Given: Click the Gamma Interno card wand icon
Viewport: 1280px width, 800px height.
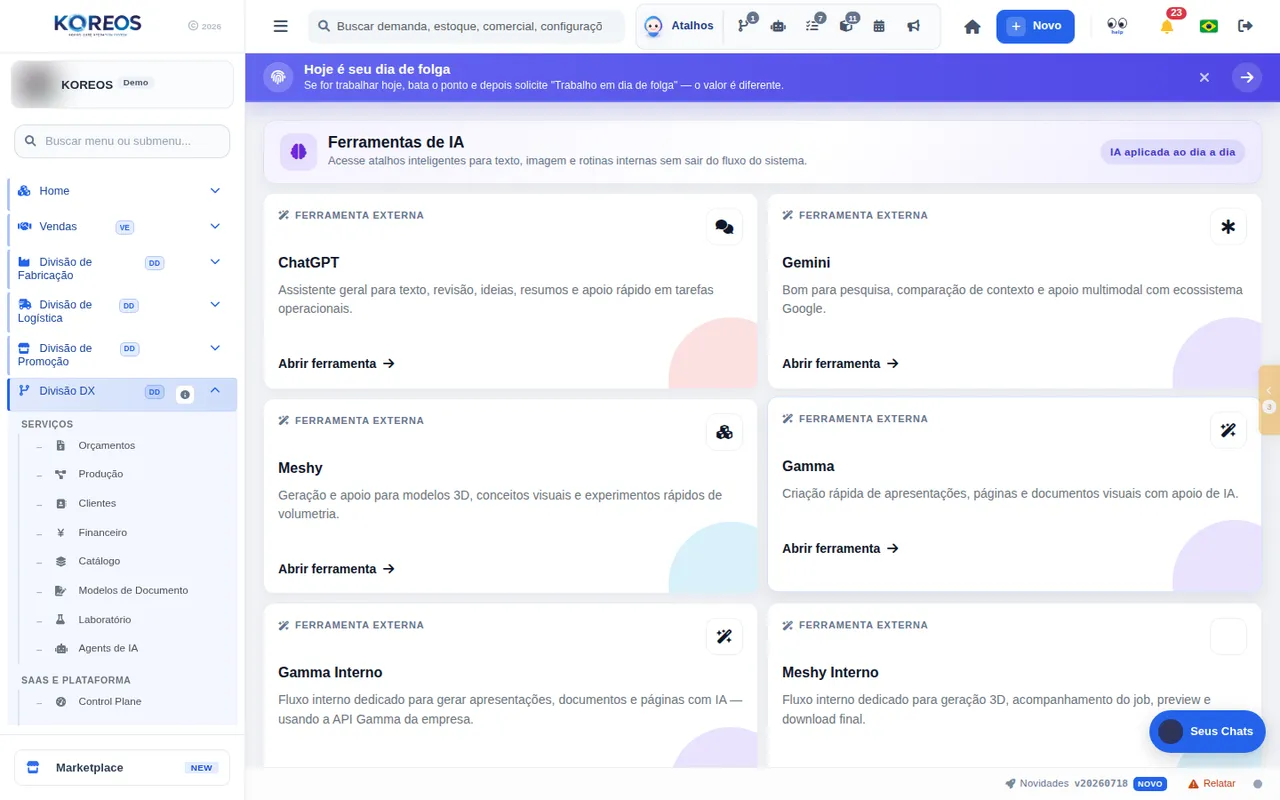Looking at the screenshot, I should click(725, 637).
